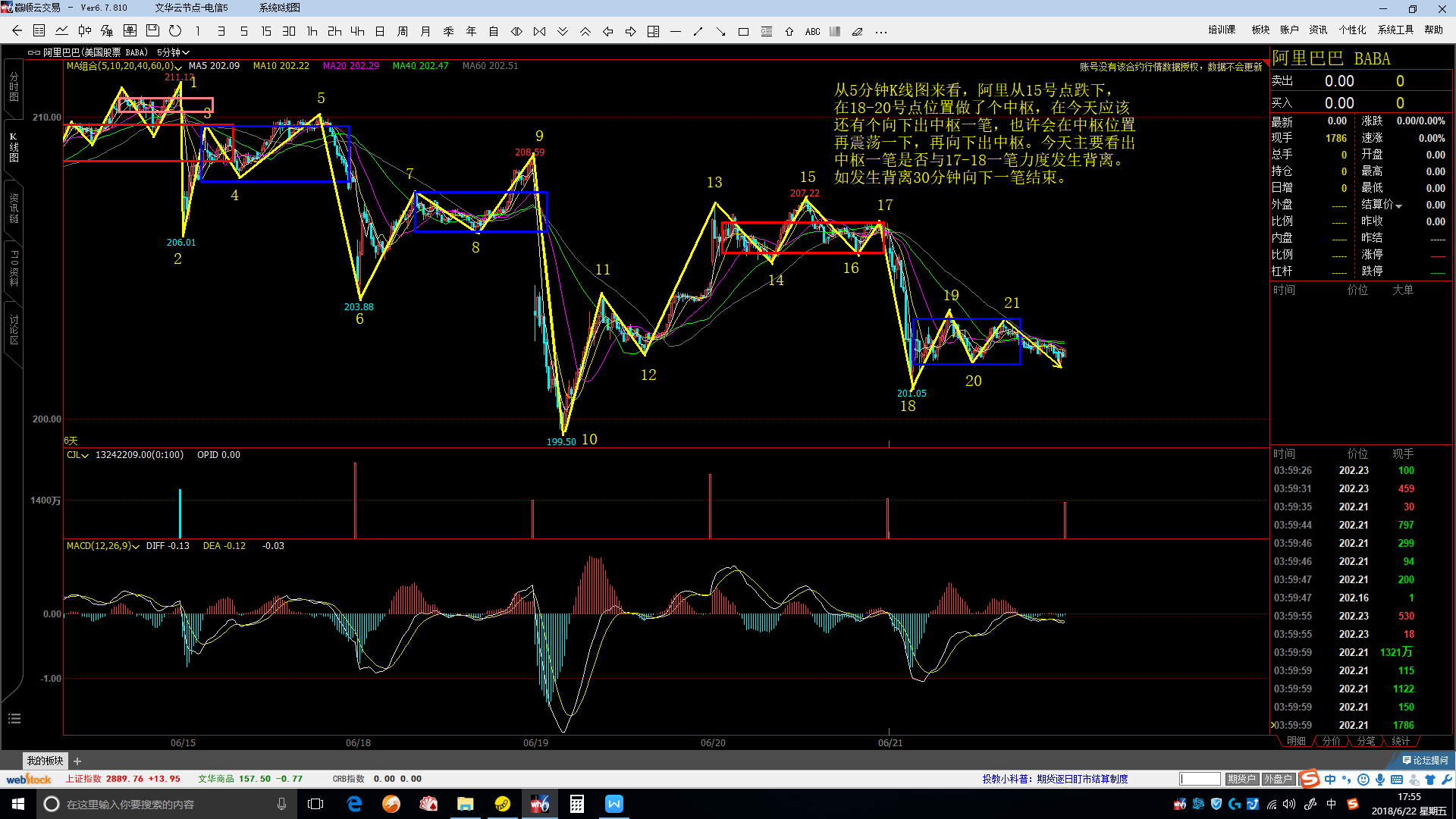Select the 我的板块 tab

pos(45,761)
